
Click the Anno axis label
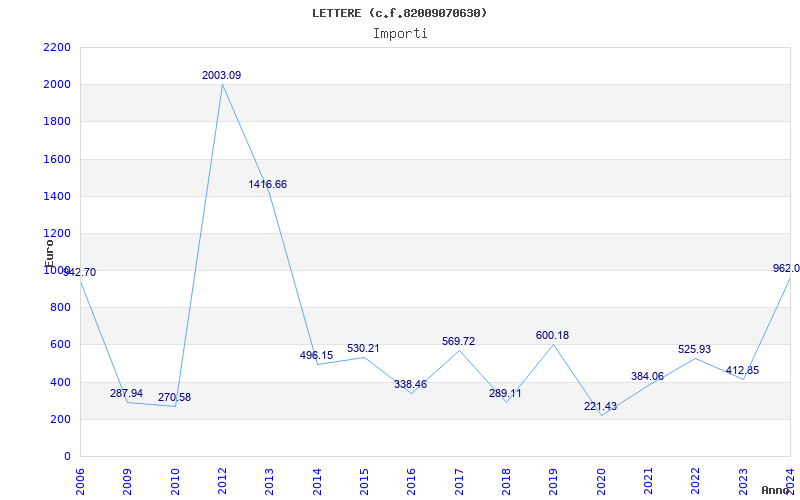tap(776, 490)
